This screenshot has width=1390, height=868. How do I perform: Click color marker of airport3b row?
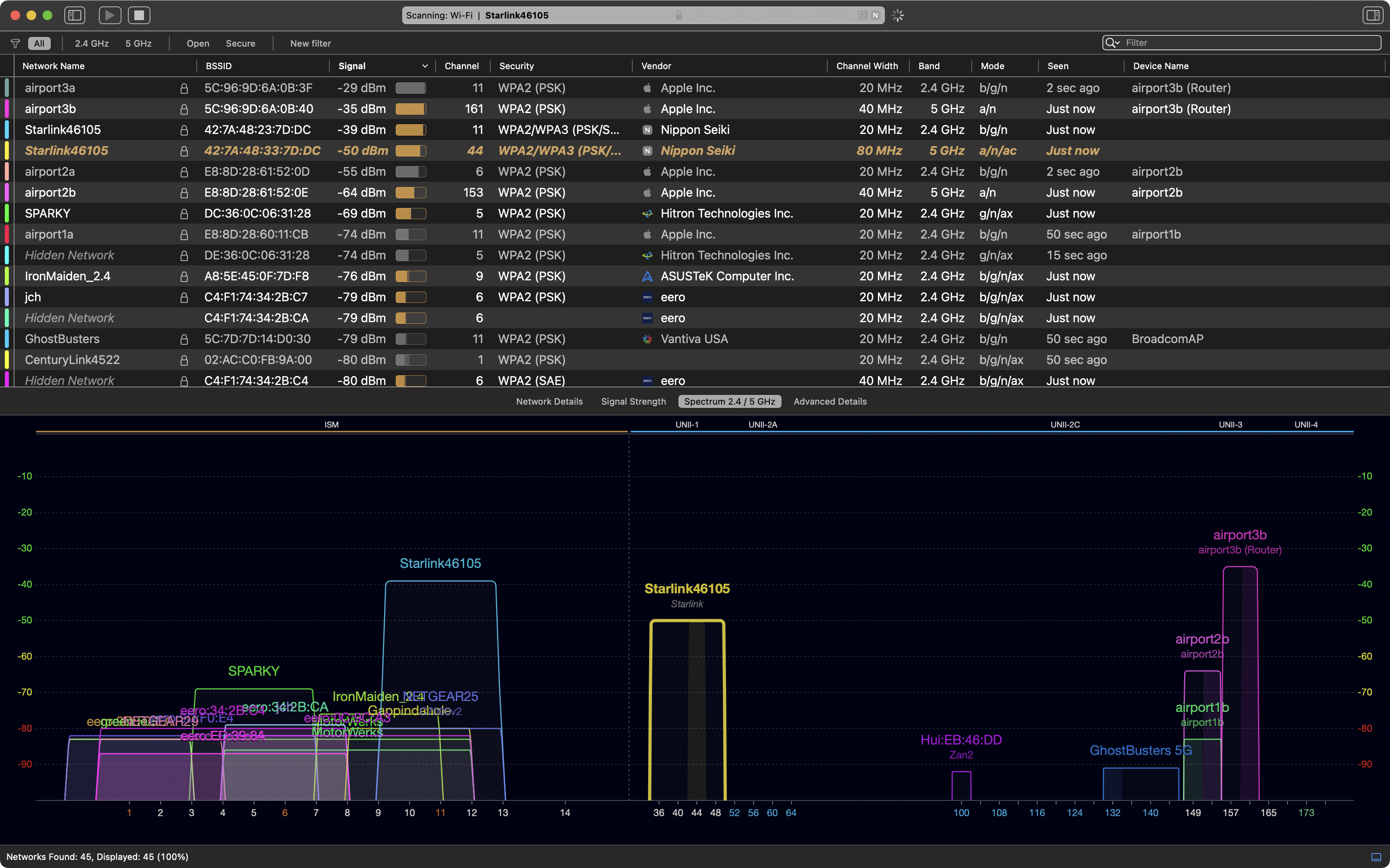[x=7, y=109]
